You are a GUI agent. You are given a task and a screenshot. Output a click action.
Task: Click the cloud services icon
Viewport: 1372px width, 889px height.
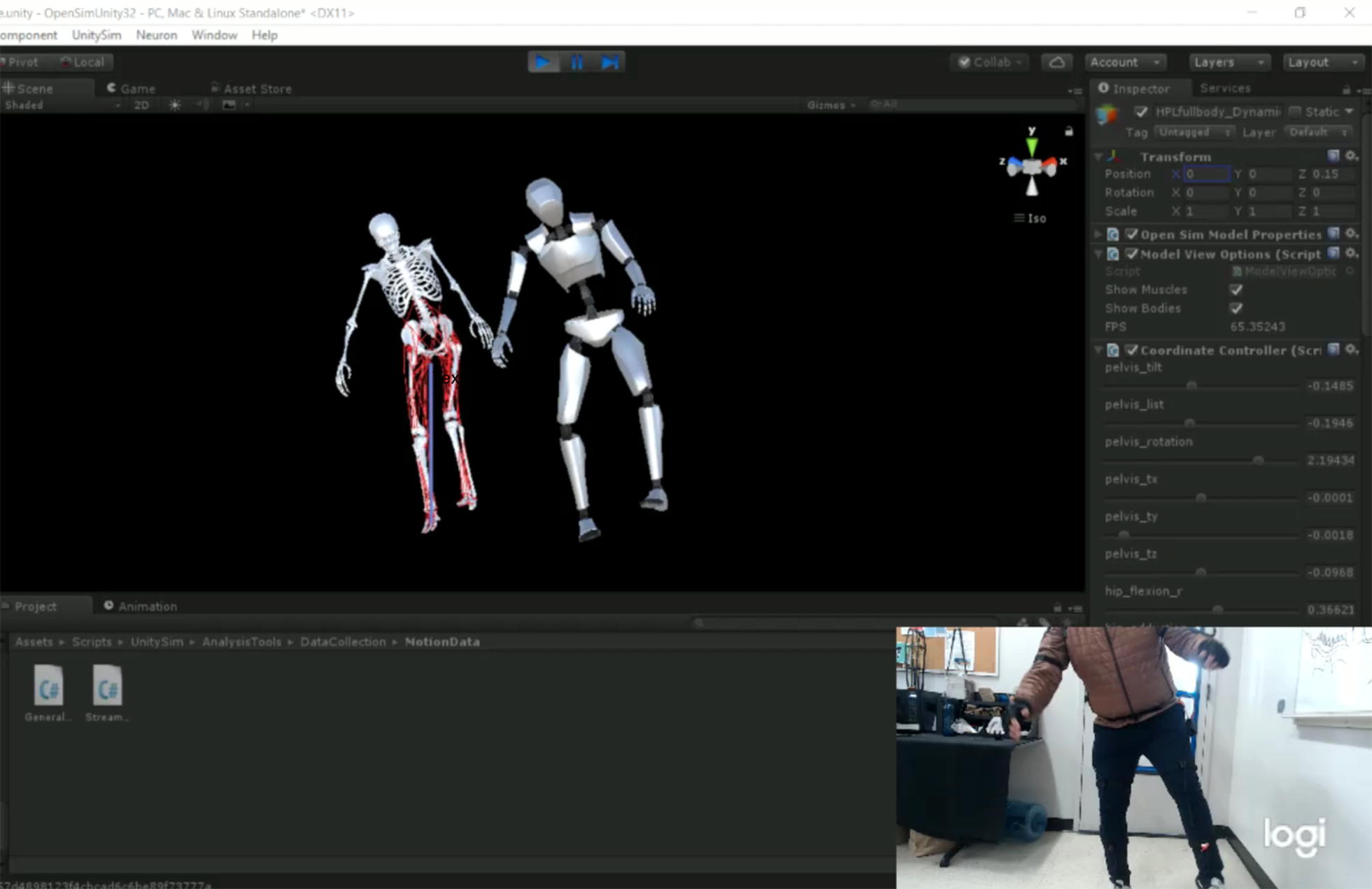click(1056, 62)
